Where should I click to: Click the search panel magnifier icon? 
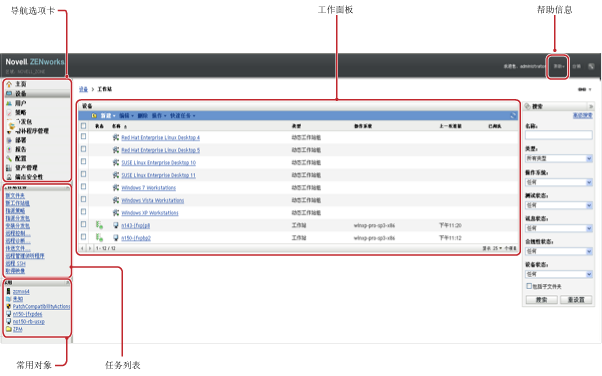point(528,106)
